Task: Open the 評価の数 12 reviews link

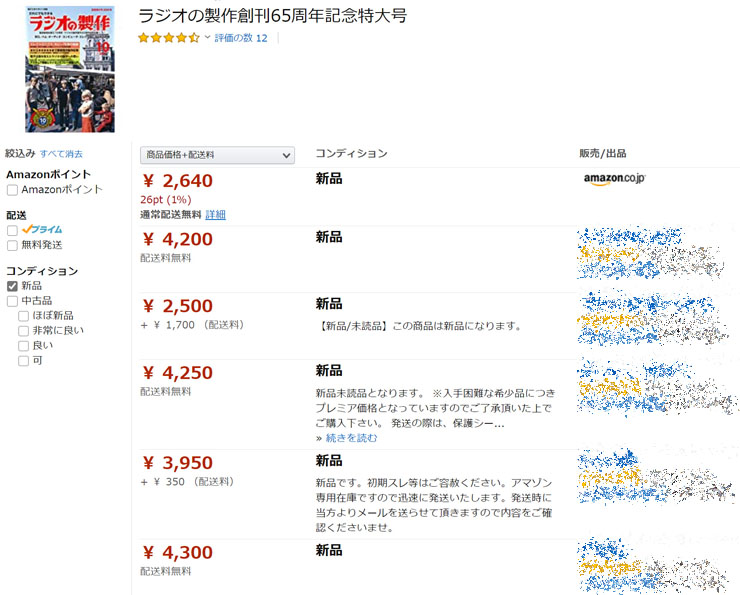Action: pyautogui.click(x=241, y=38)
